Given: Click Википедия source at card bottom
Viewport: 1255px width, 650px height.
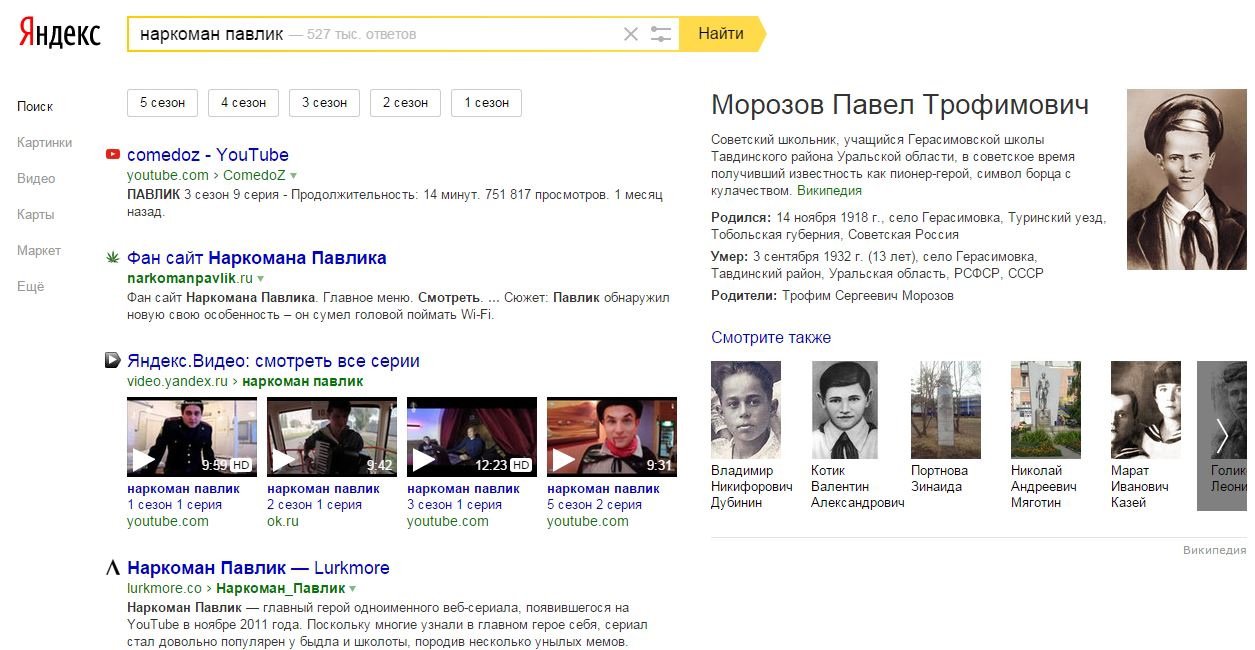Looking at the screenshot, I should point(1214,550).
